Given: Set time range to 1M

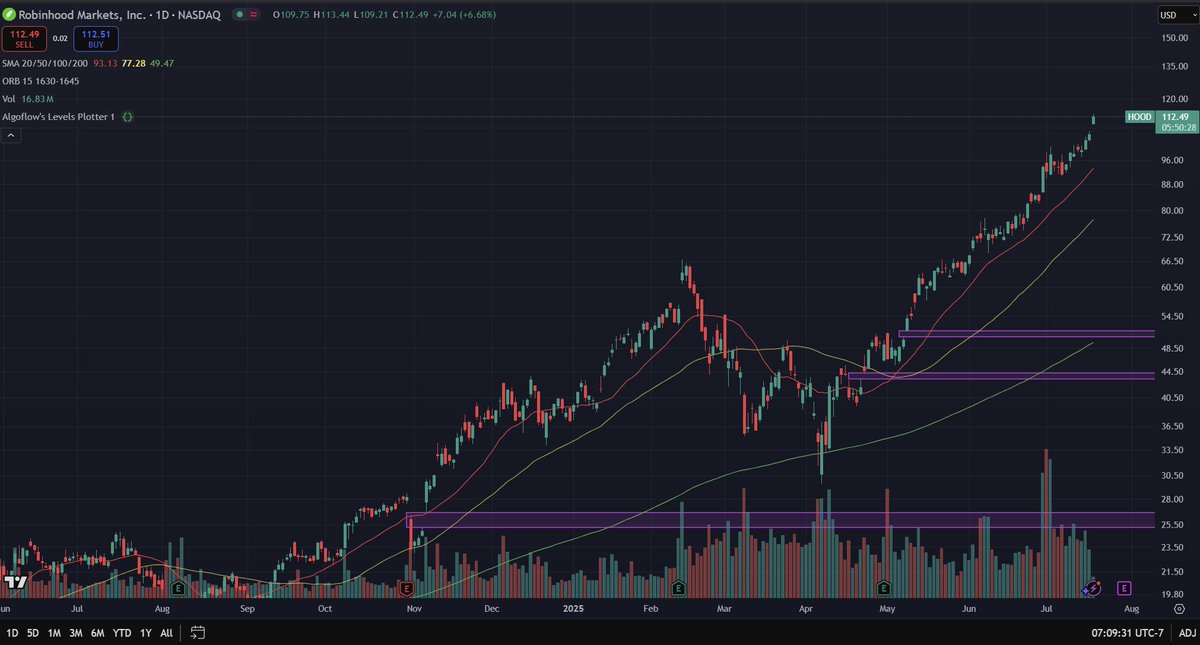Looking at the screenshot, I should pyautogui.click(x=54, y=633).
